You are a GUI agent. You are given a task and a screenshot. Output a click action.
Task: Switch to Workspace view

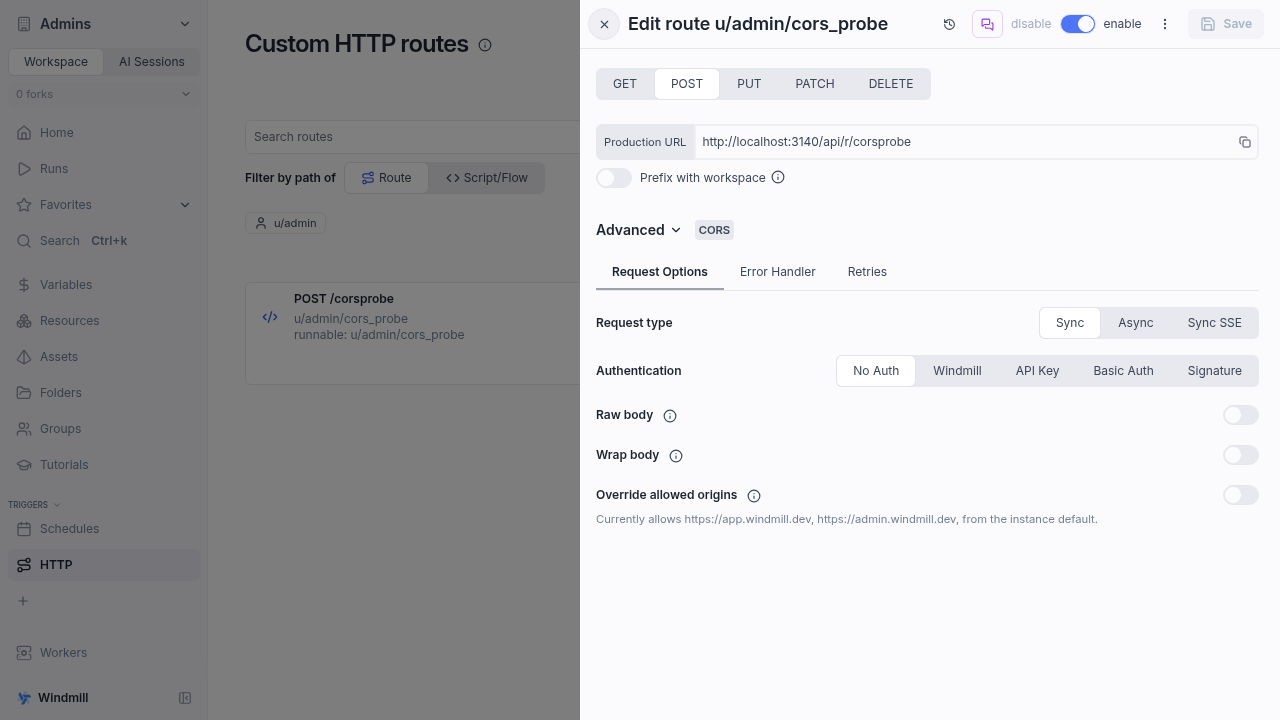(x=56, y=62)
